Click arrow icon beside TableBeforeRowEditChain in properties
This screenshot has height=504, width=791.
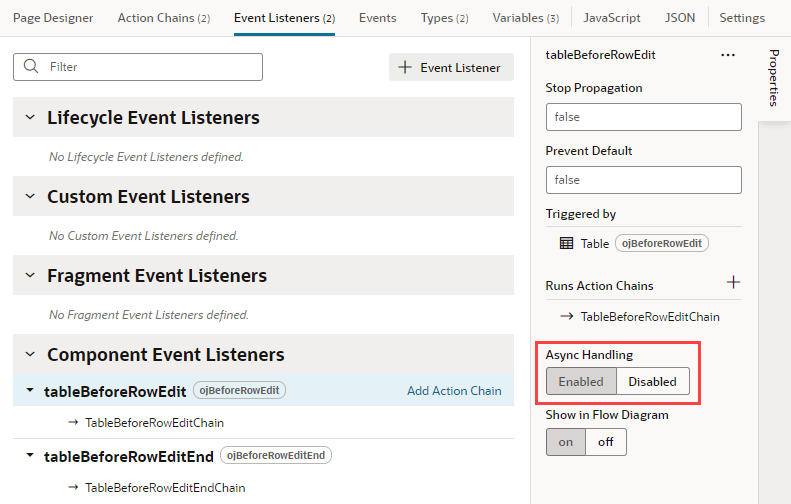pyautogui.click(x=567, y=316)
